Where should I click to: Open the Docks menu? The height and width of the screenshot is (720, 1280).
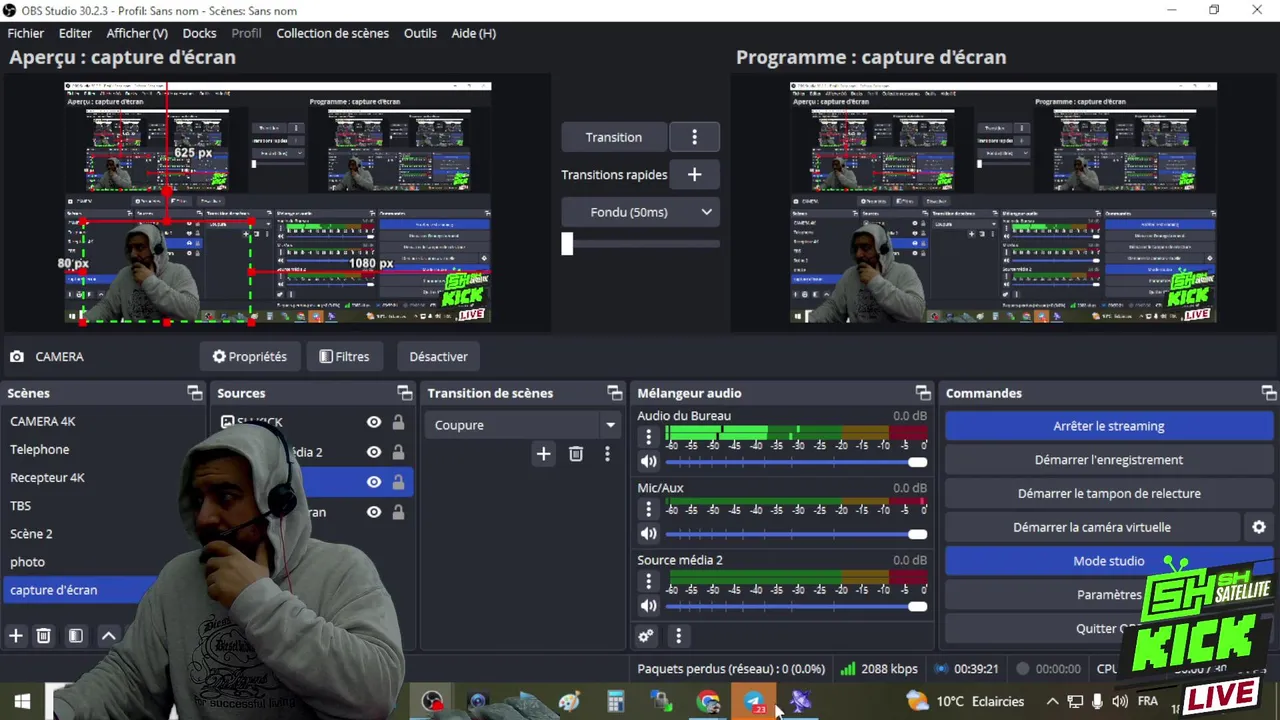tap(199, 33)
